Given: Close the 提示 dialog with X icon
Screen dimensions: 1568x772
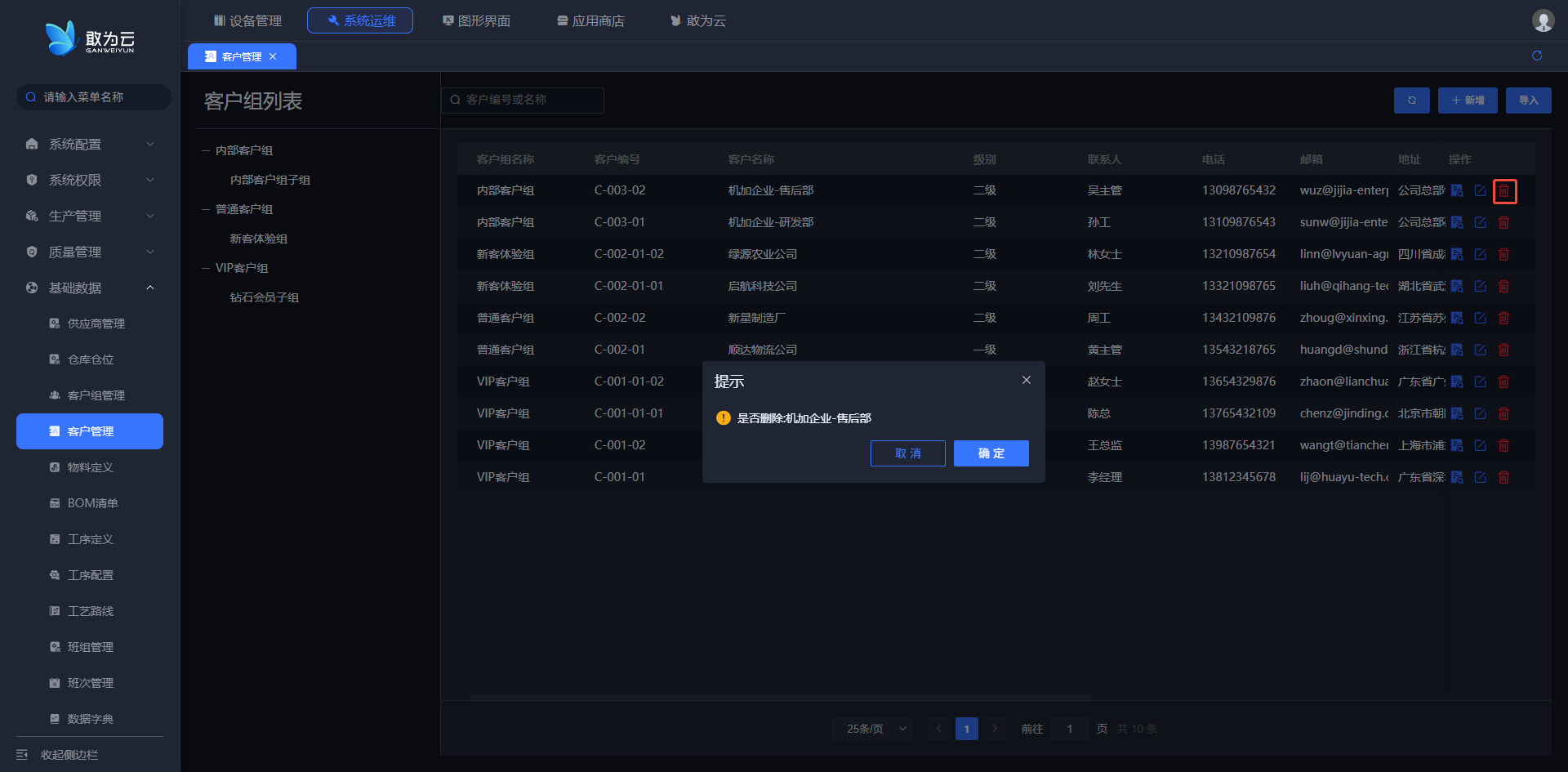Looking at the screenshot, I should tap(1027, 381).
